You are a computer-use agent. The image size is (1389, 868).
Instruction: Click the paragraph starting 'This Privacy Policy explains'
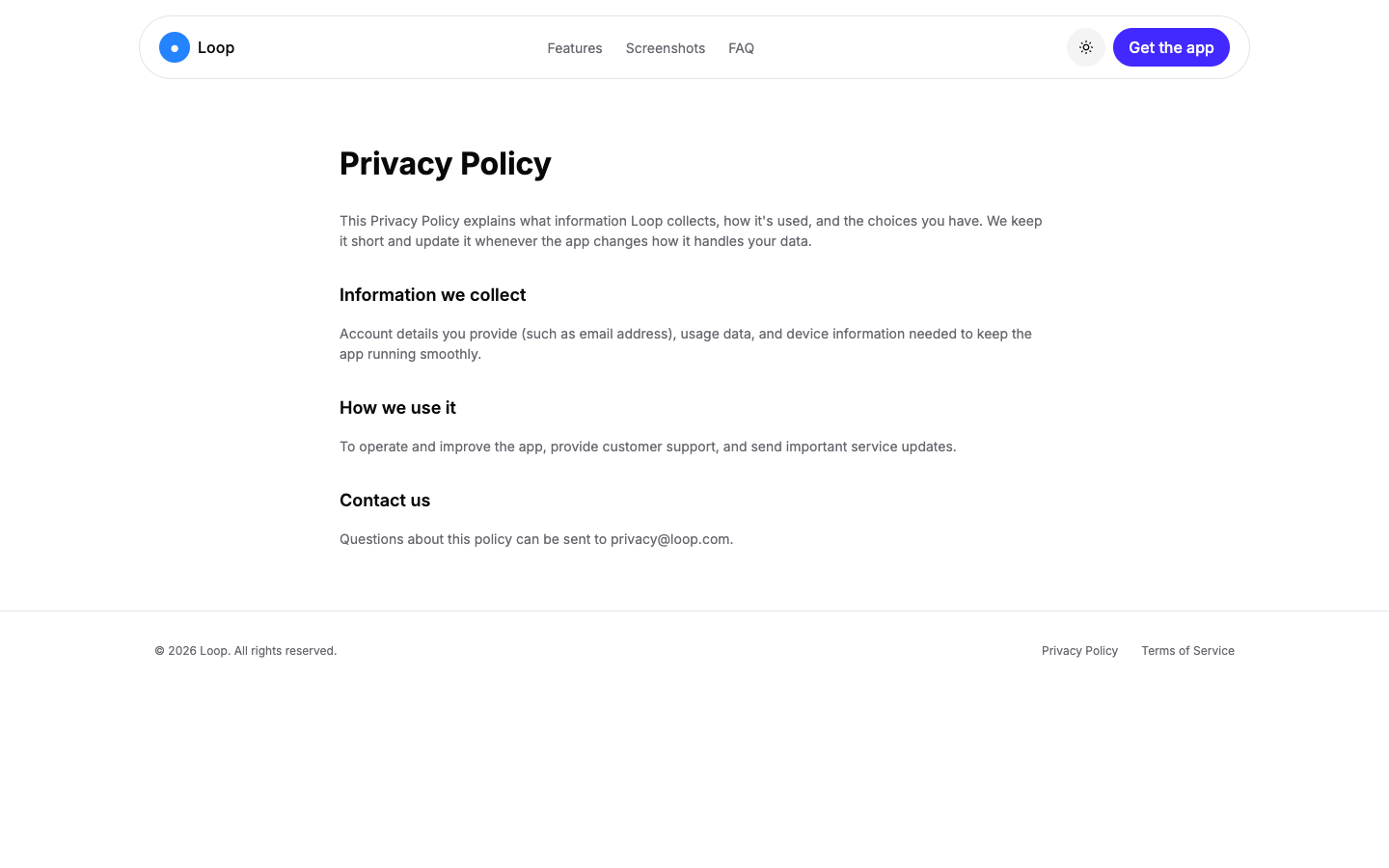tap(691, 231)
